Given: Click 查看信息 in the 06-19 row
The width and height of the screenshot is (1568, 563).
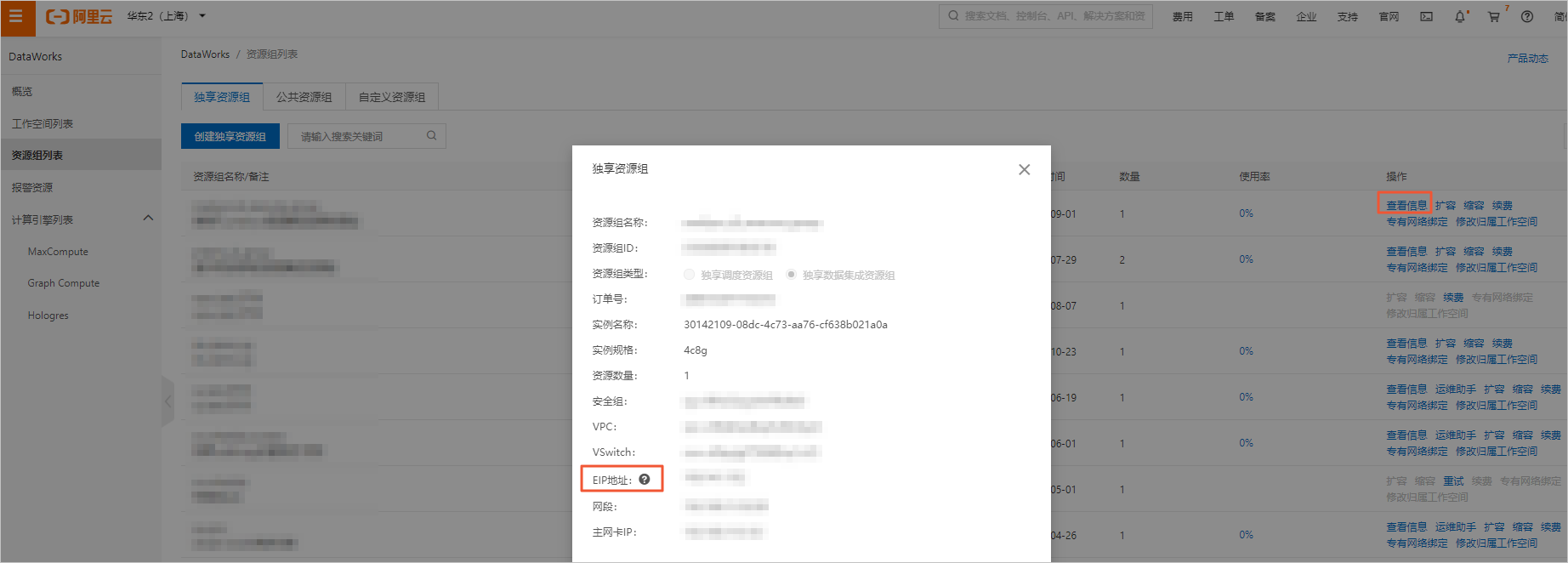Looking at the screenshot, I should 1406,390.
